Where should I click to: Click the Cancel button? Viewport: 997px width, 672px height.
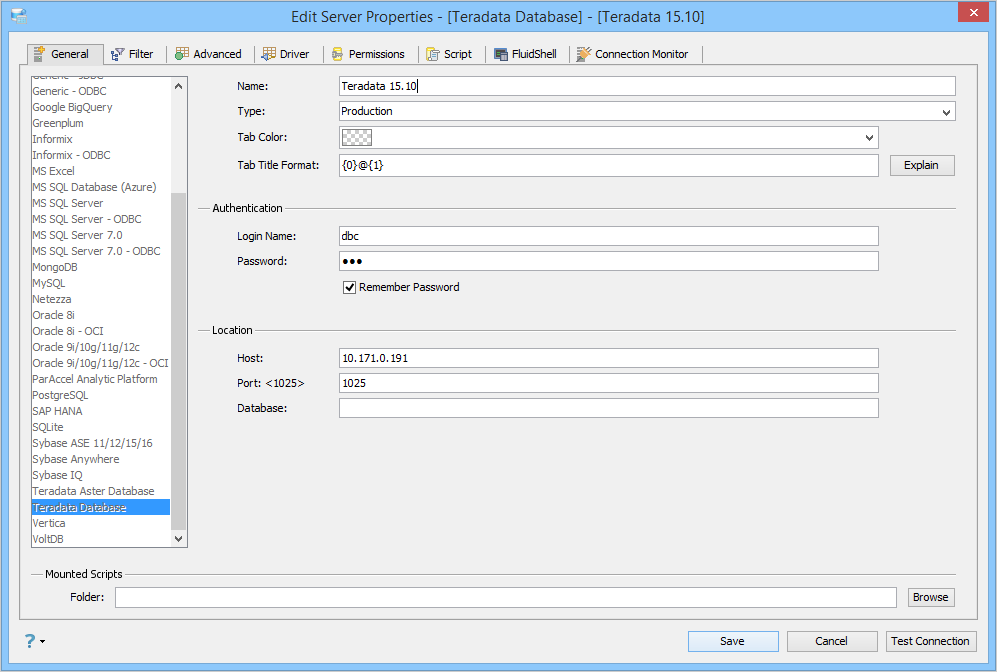pos(832,641)
